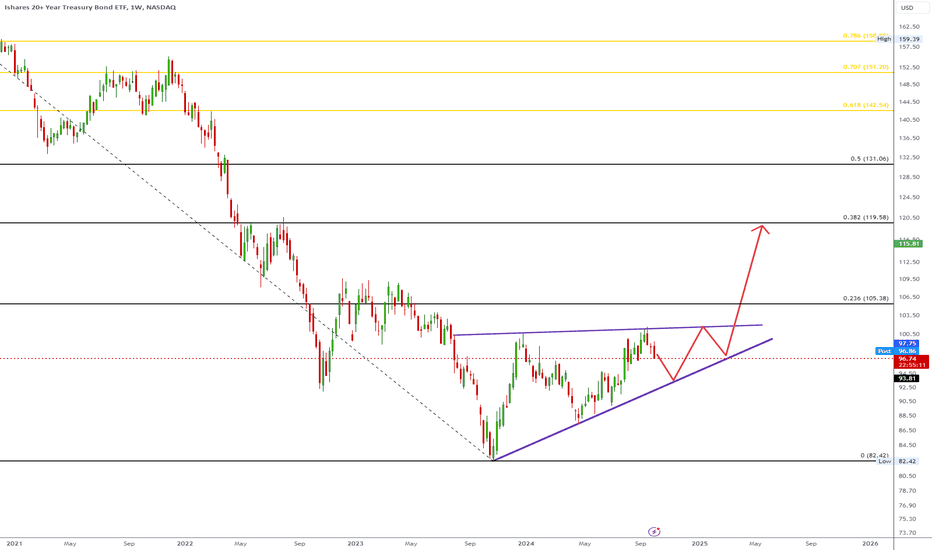The image size is (932, 550).
Task: Click the 128.50 price axis value
Action: (x=909, y=177)
